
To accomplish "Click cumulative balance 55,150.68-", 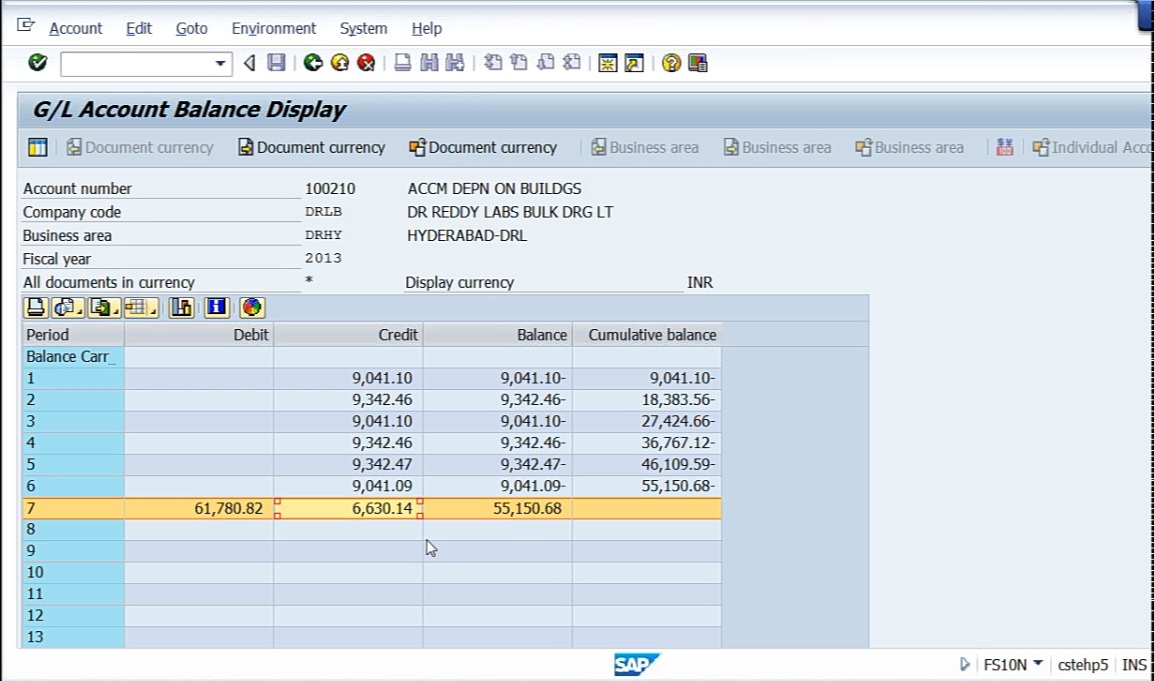I will 678,486.
